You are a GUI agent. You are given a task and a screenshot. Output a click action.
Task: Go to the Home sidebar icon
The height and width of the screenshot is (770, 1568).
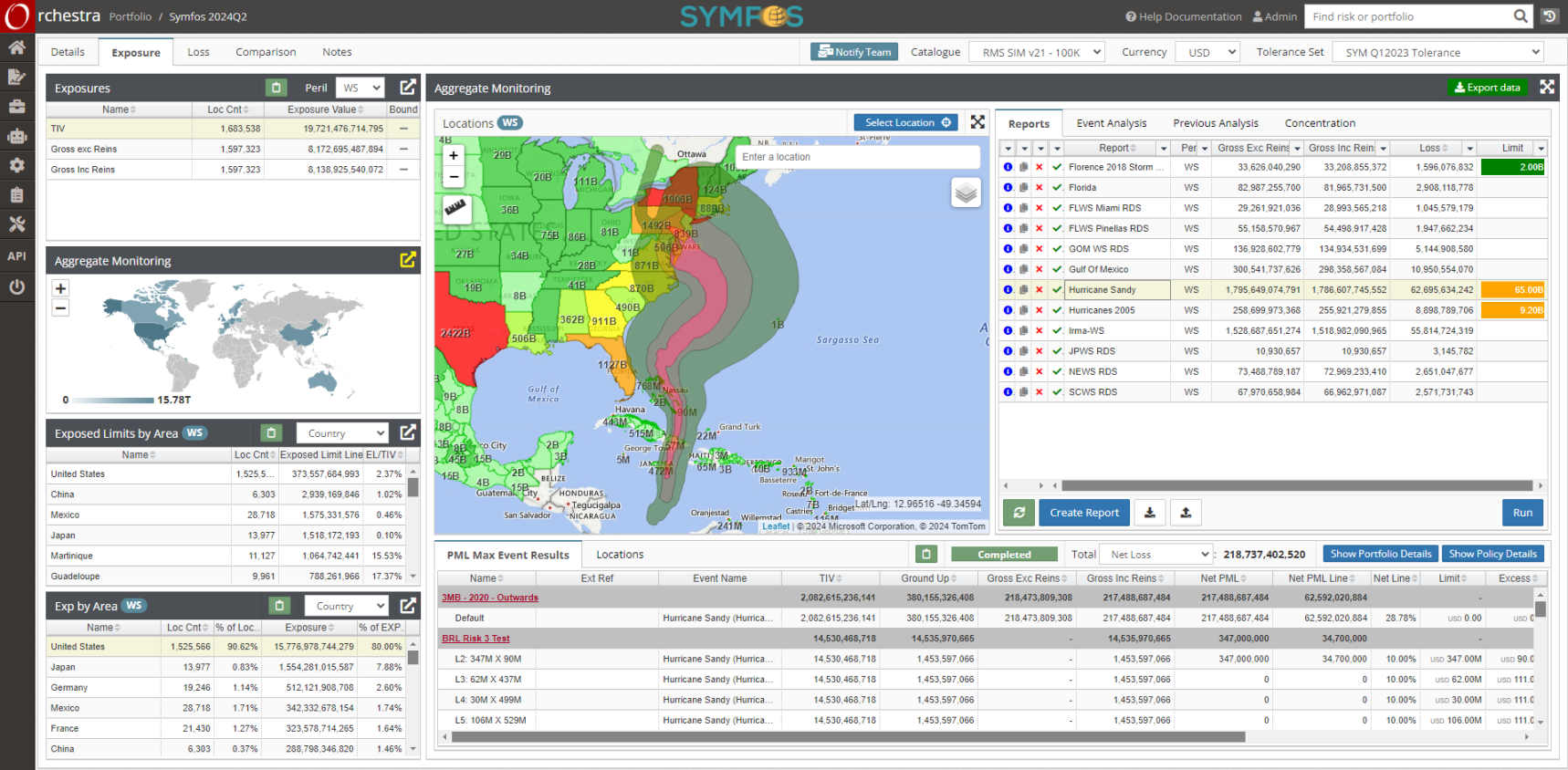pyautogui.click(x=16, y=47)
